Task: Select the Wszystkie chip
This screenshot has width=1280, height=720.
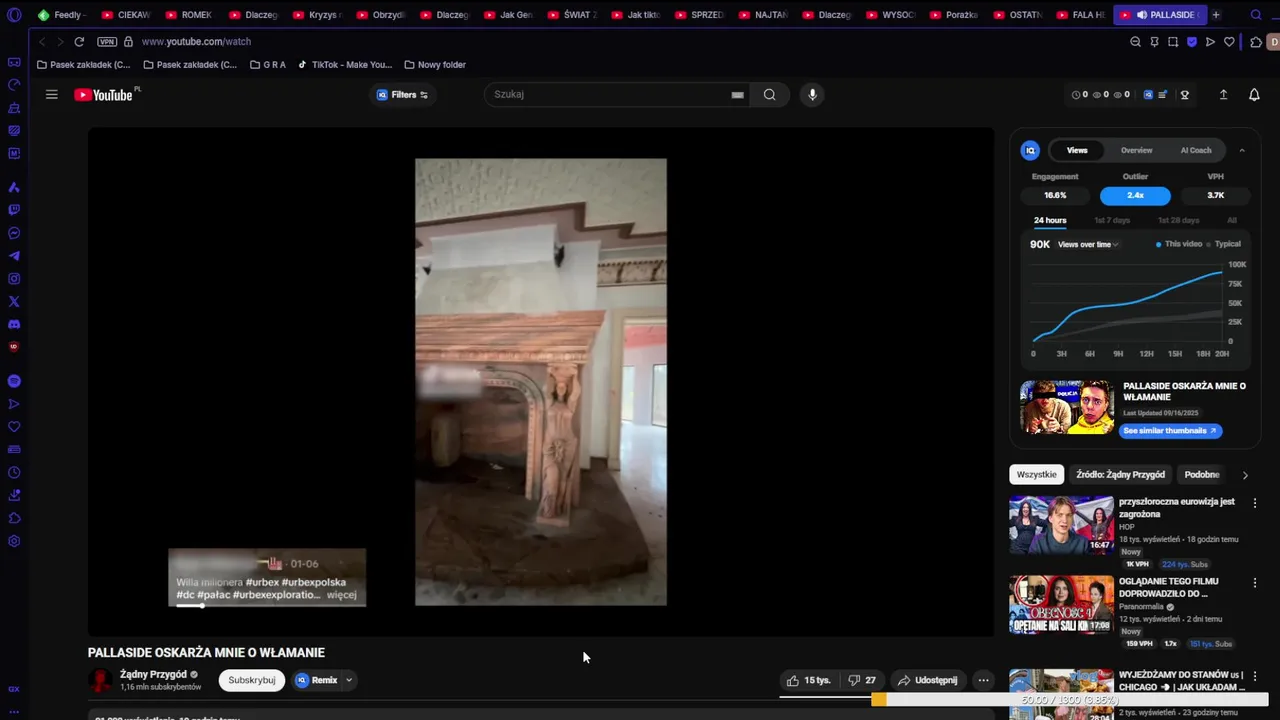Action: pyautogui.click(x=1037, y=474)
